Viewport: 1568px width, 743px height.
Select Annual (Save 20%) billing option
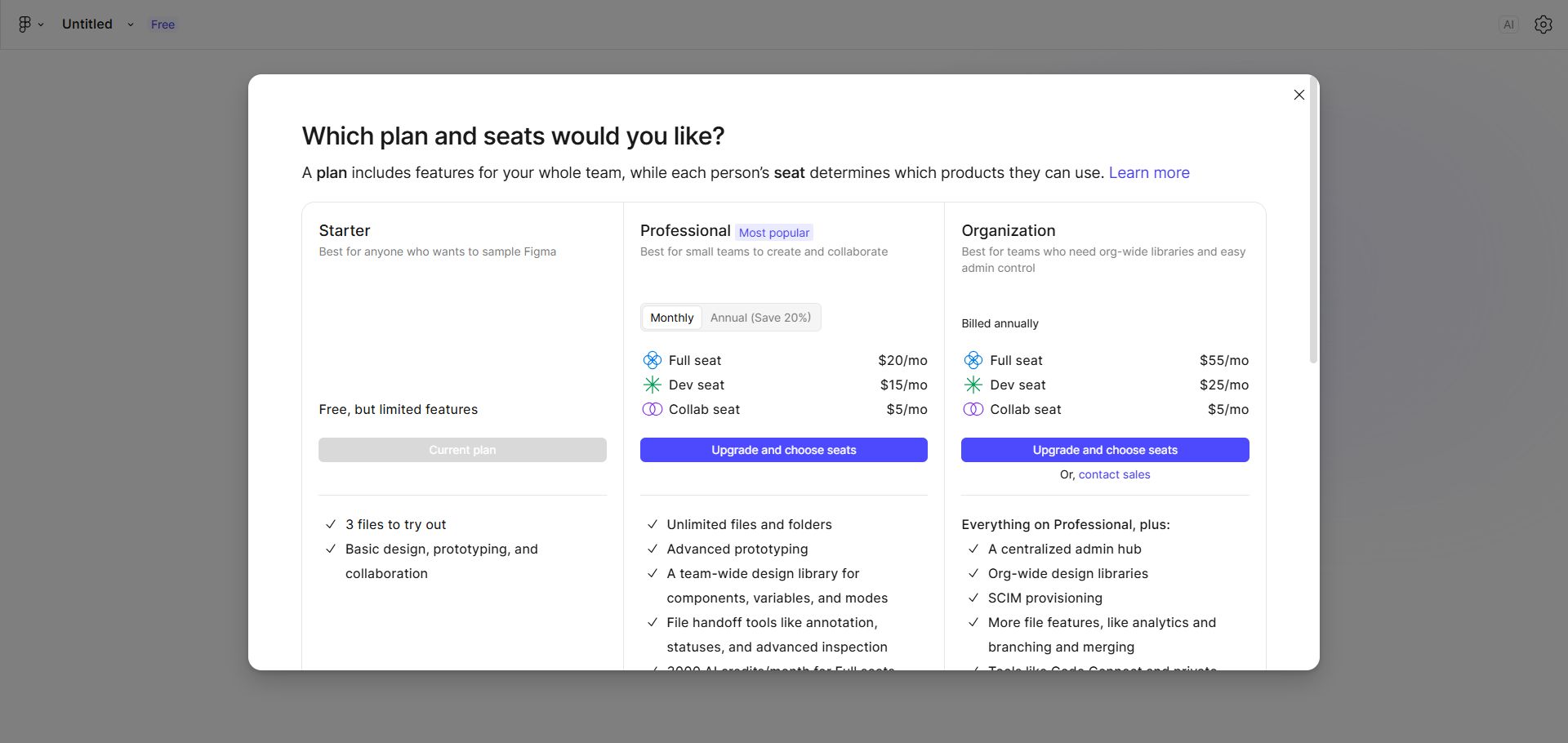point(760,318)
